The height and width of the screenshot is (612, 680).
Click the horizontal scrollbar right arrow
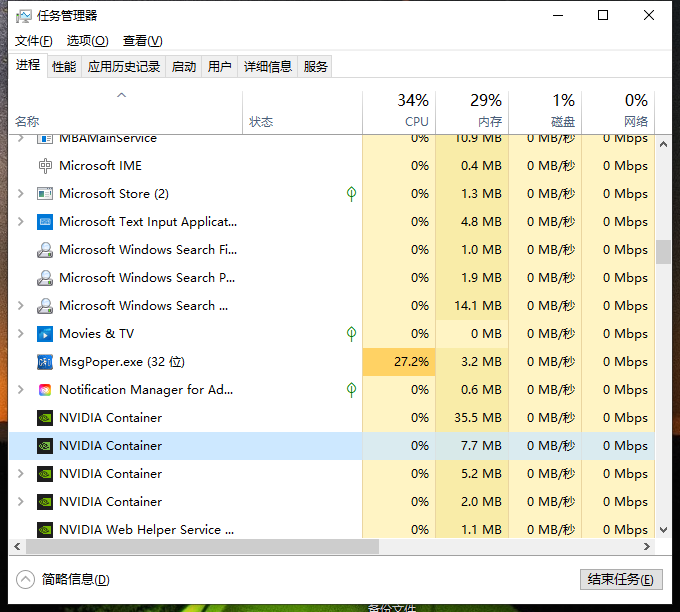coord(647,547)
